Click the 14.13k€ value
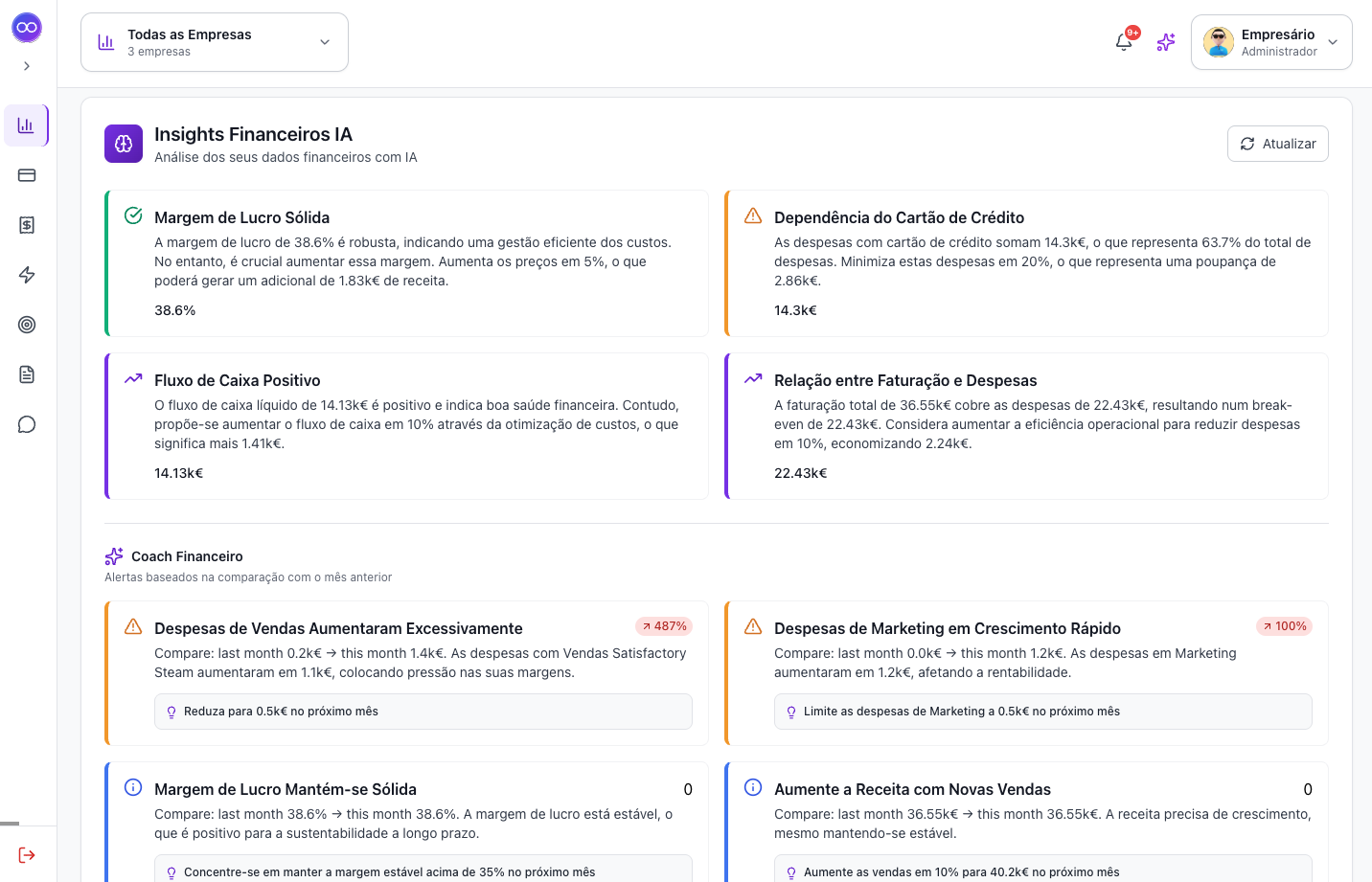This screenshot has height=882, width=1372. (x=179, y=473)
